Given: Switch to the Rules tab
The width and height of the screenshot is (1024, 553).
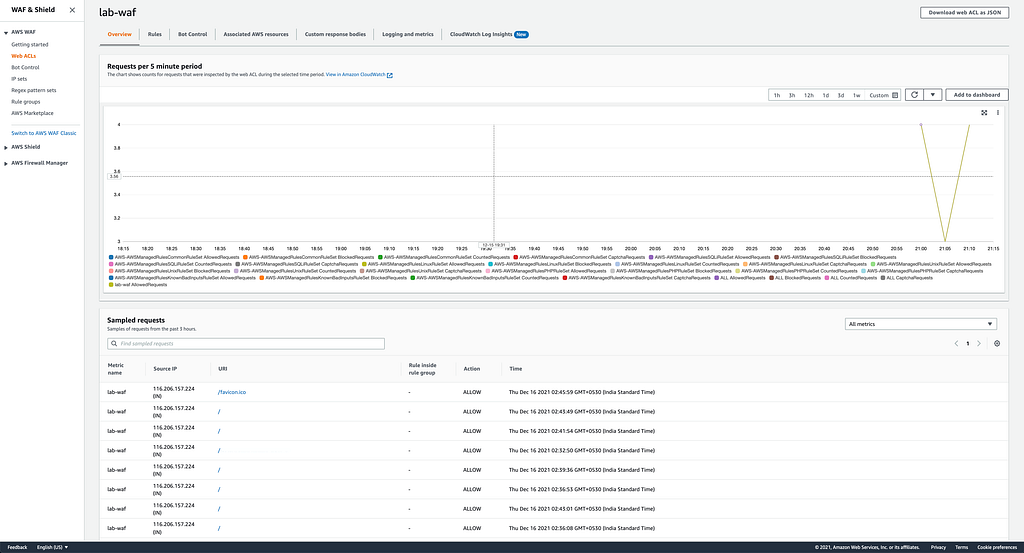Looking at the screenshot, I should 155,34.
